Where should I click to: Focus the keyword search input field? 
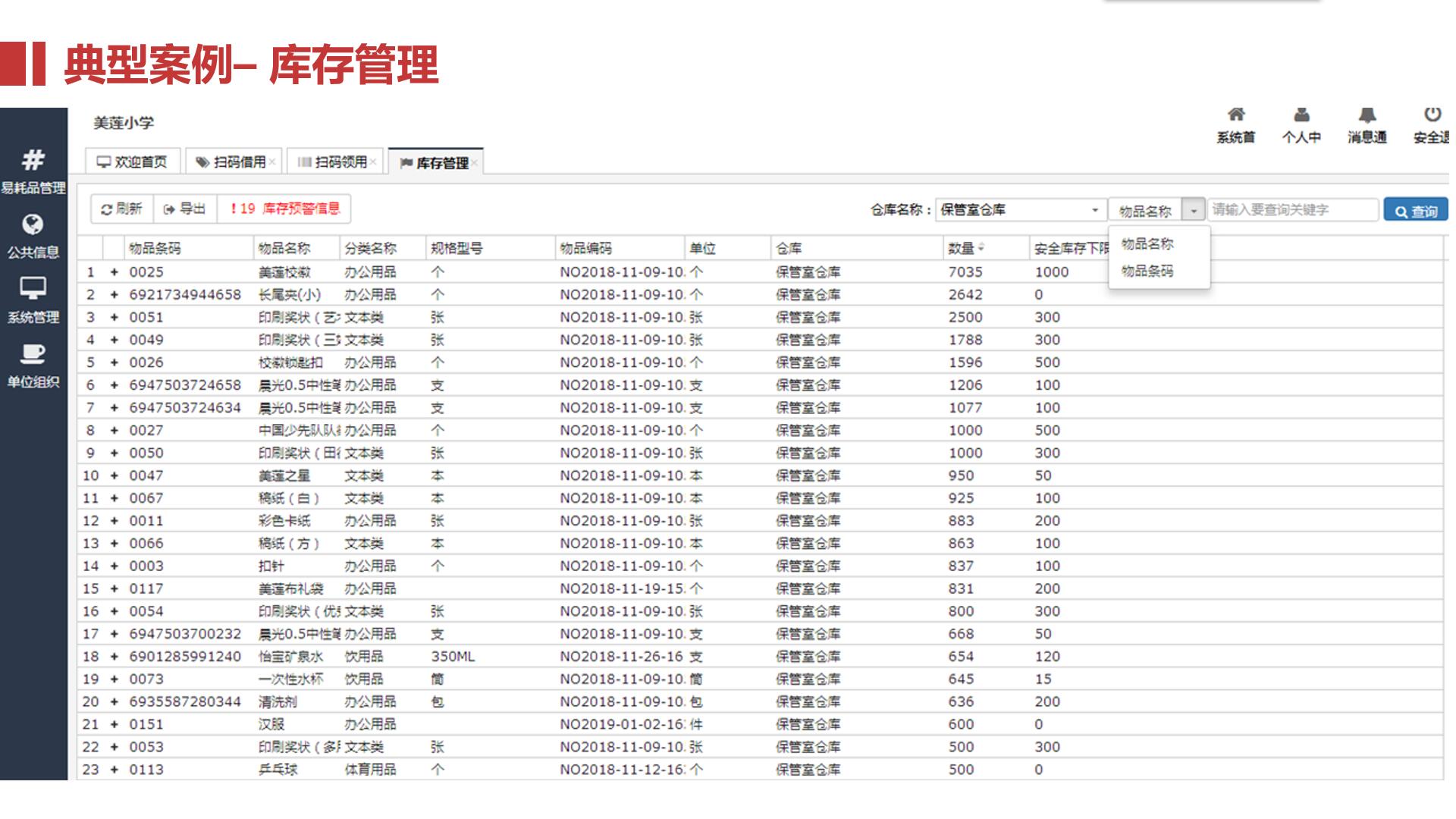point(1292,210)
